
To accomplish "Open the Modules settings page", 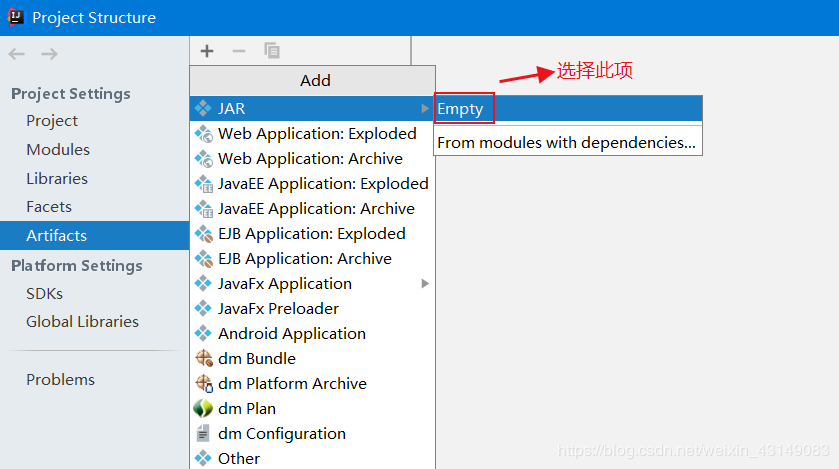I will pyautogui.click(x=58, y=149).
